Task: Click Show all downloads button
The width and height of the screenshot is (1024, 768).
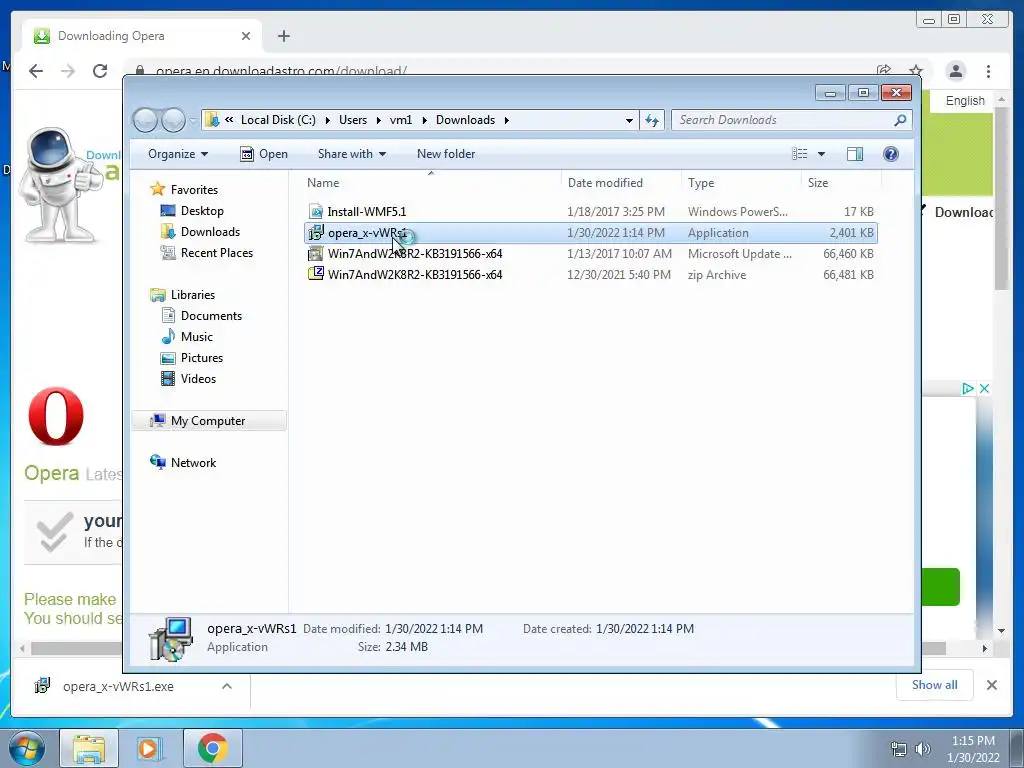Action: (x=935, y=685)
